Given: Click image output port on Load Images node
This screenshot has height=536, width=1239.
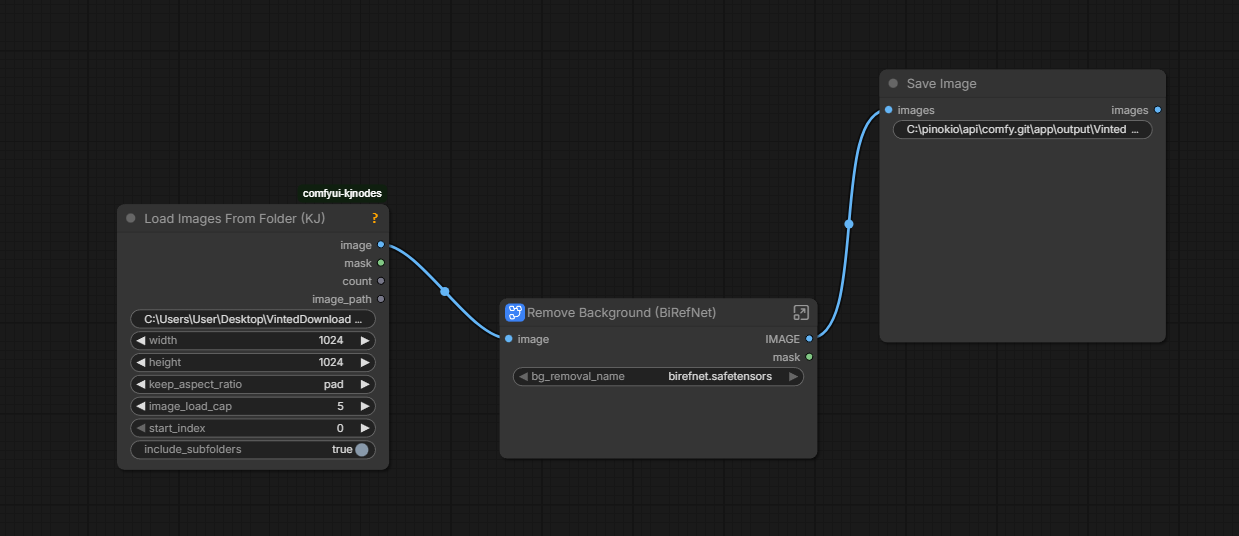Looking at the screenshot, I should [381, 245].
